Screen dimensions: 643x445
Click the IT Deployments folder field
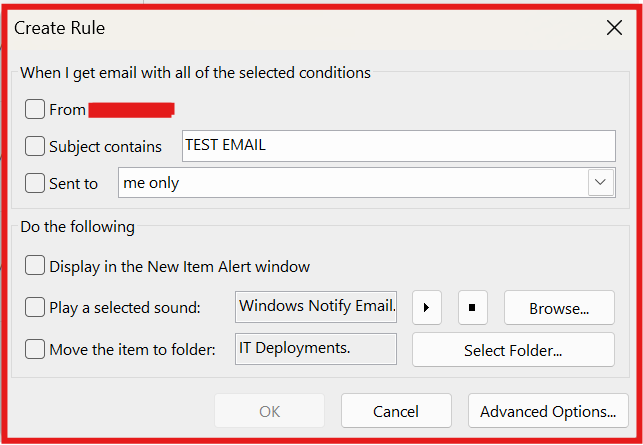[x=316, y=349]
